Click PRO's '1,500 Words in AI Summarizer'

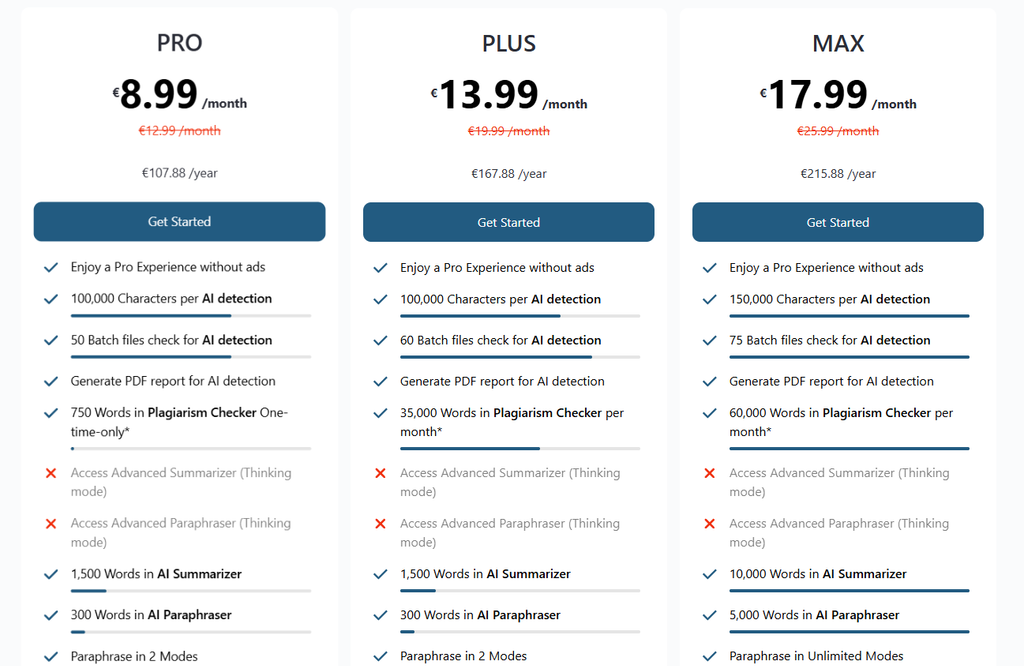(x=156, y=574)
